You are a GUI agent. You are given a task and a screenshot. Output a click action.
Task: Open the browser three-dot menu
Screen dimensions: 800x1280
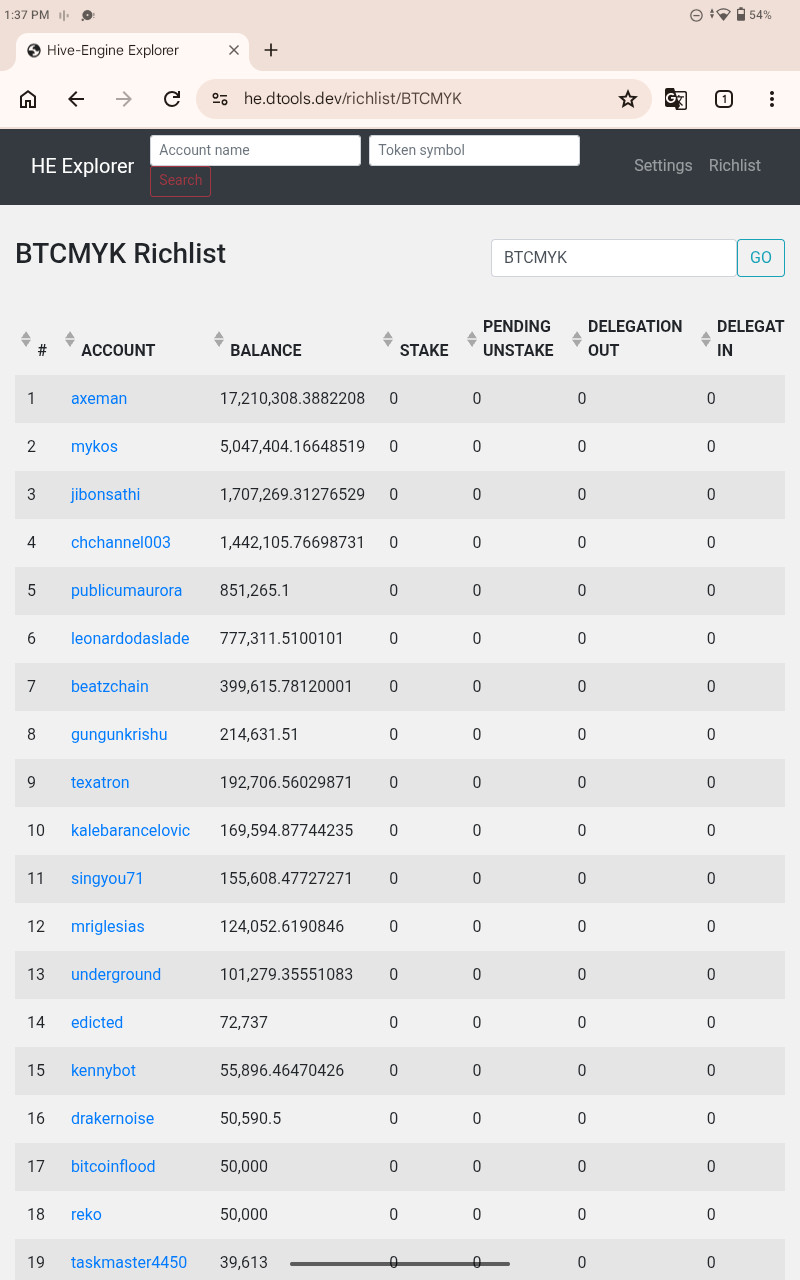772,99
